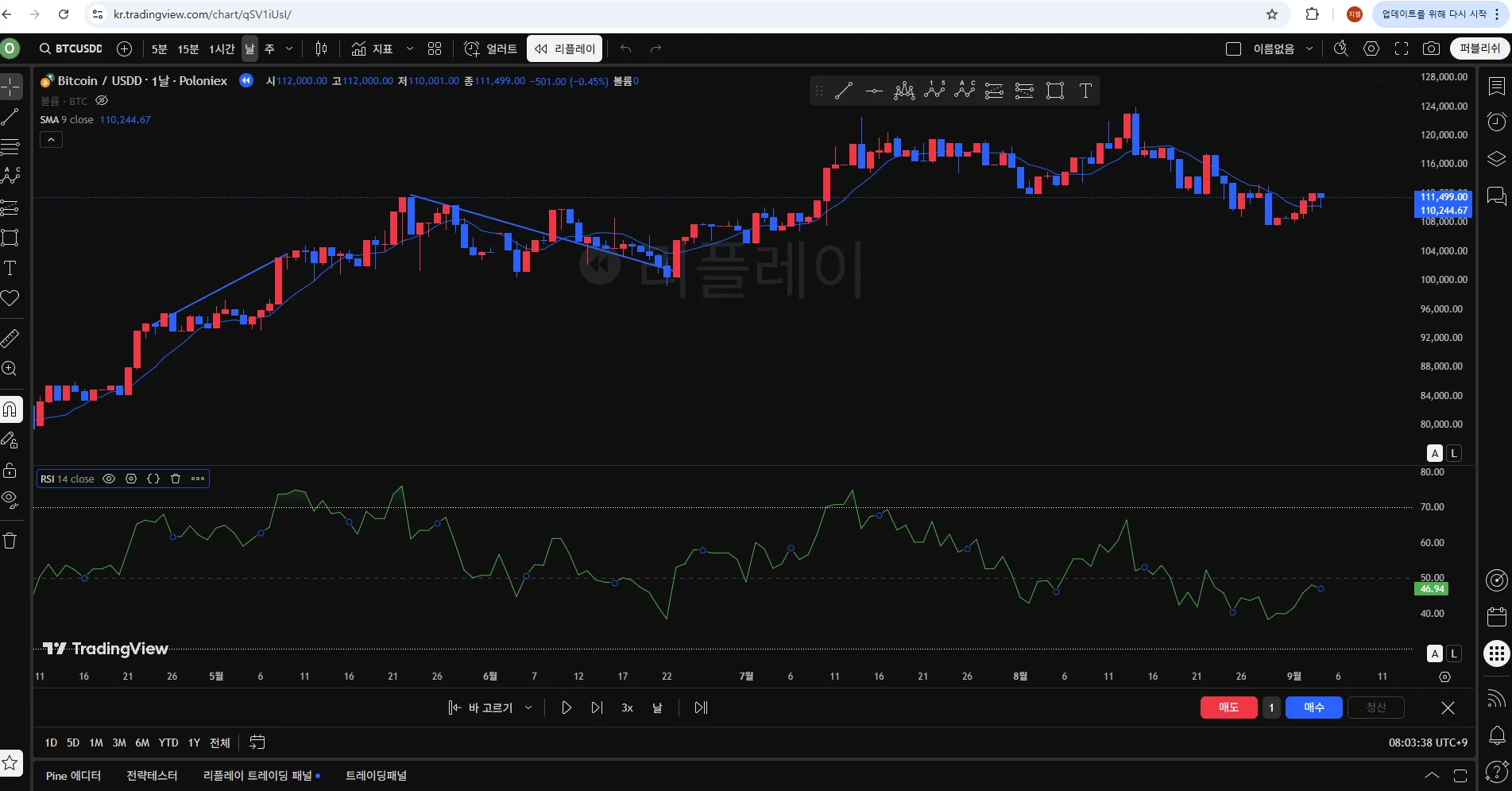Open the Pine 에디터 tab
This screenshot has width=1512, height=791.
tap(73, 776)
